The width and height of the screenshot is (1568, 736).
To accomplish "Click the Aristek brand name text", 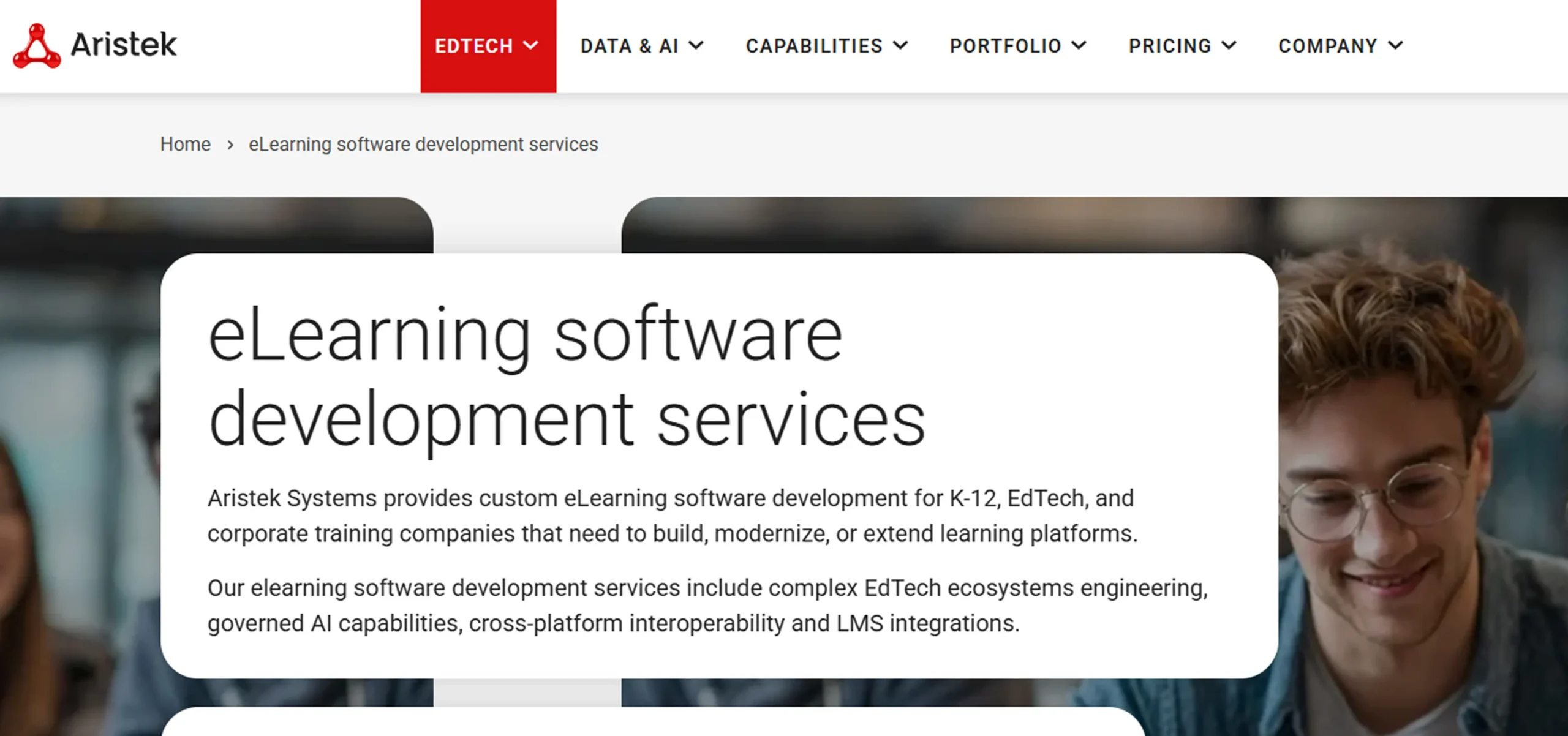I will point(124,45).
